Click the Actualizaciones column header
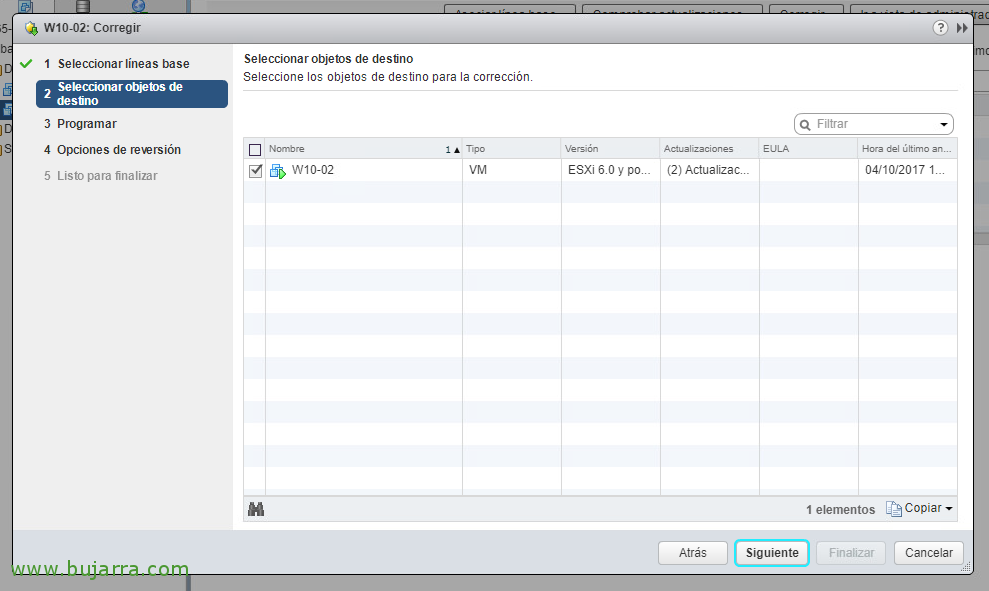Image resolution: width=989 pixels, height=591 pixels. pos(710,149)
